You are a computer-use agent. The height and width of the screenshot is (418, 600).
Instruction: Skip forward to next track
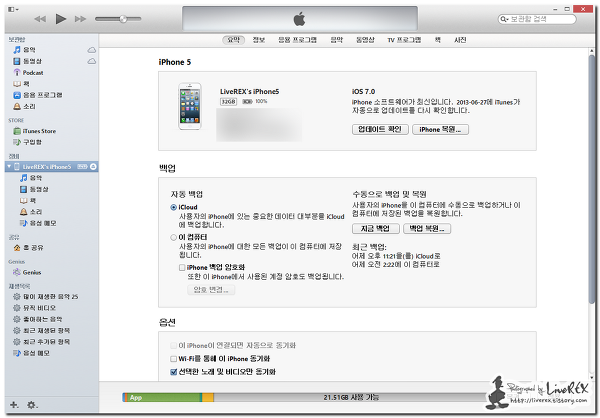tap(80, 19)
